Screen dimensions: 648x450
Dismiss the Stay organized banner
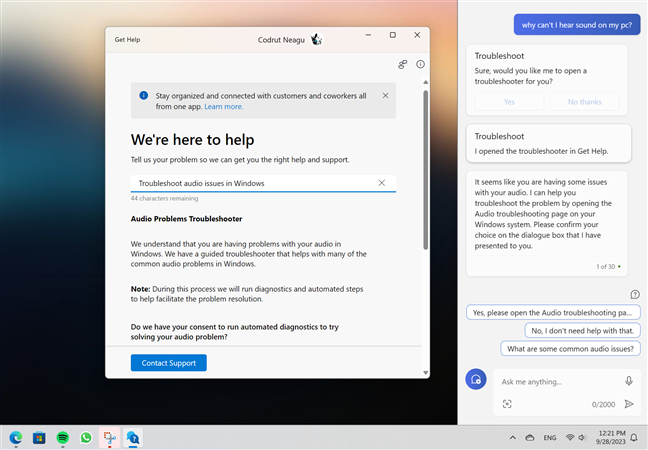pyautogui.click(x=385, y=95)
